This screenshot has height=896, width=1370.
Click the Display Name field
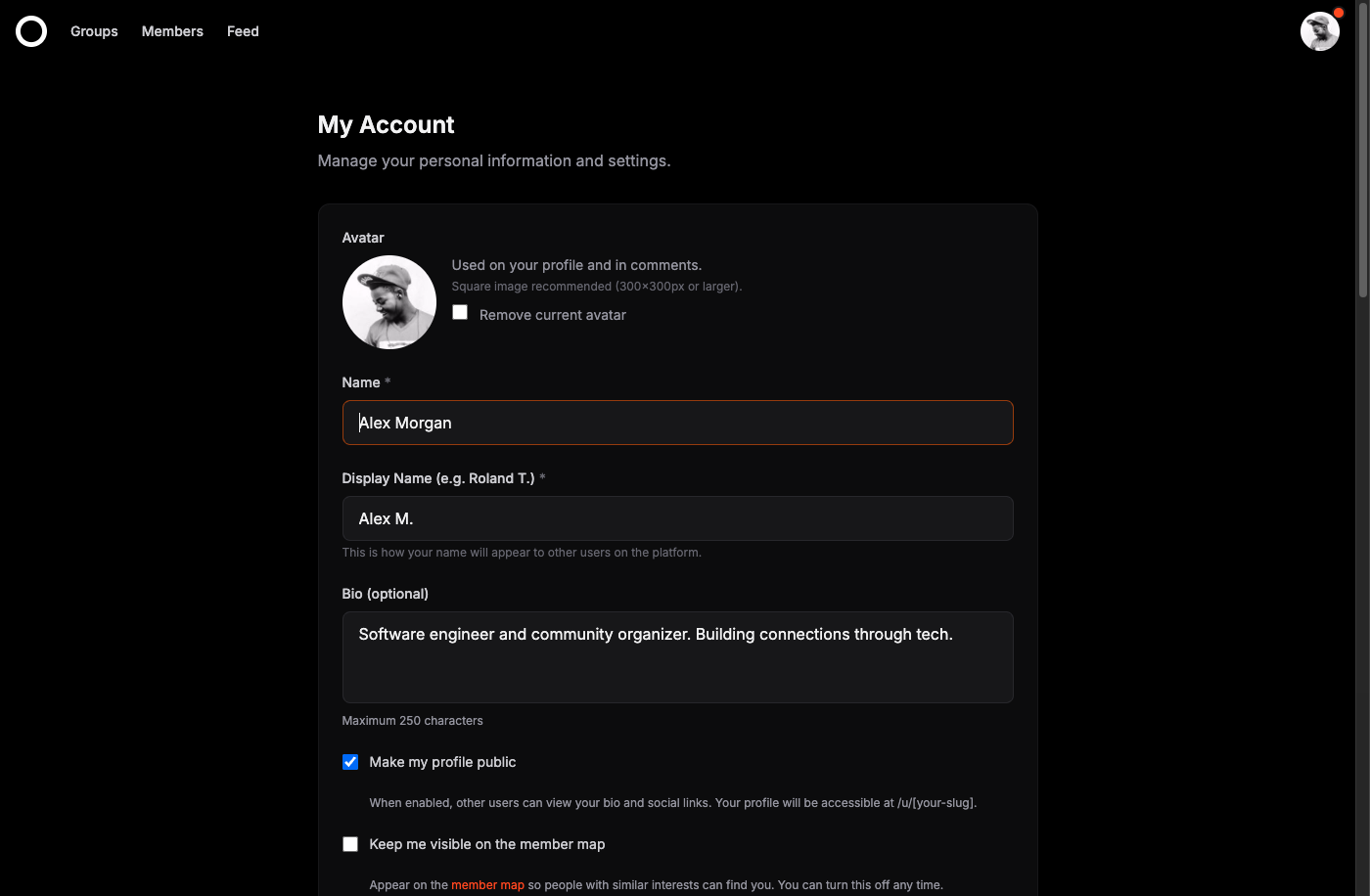click(x=677, y=518)
